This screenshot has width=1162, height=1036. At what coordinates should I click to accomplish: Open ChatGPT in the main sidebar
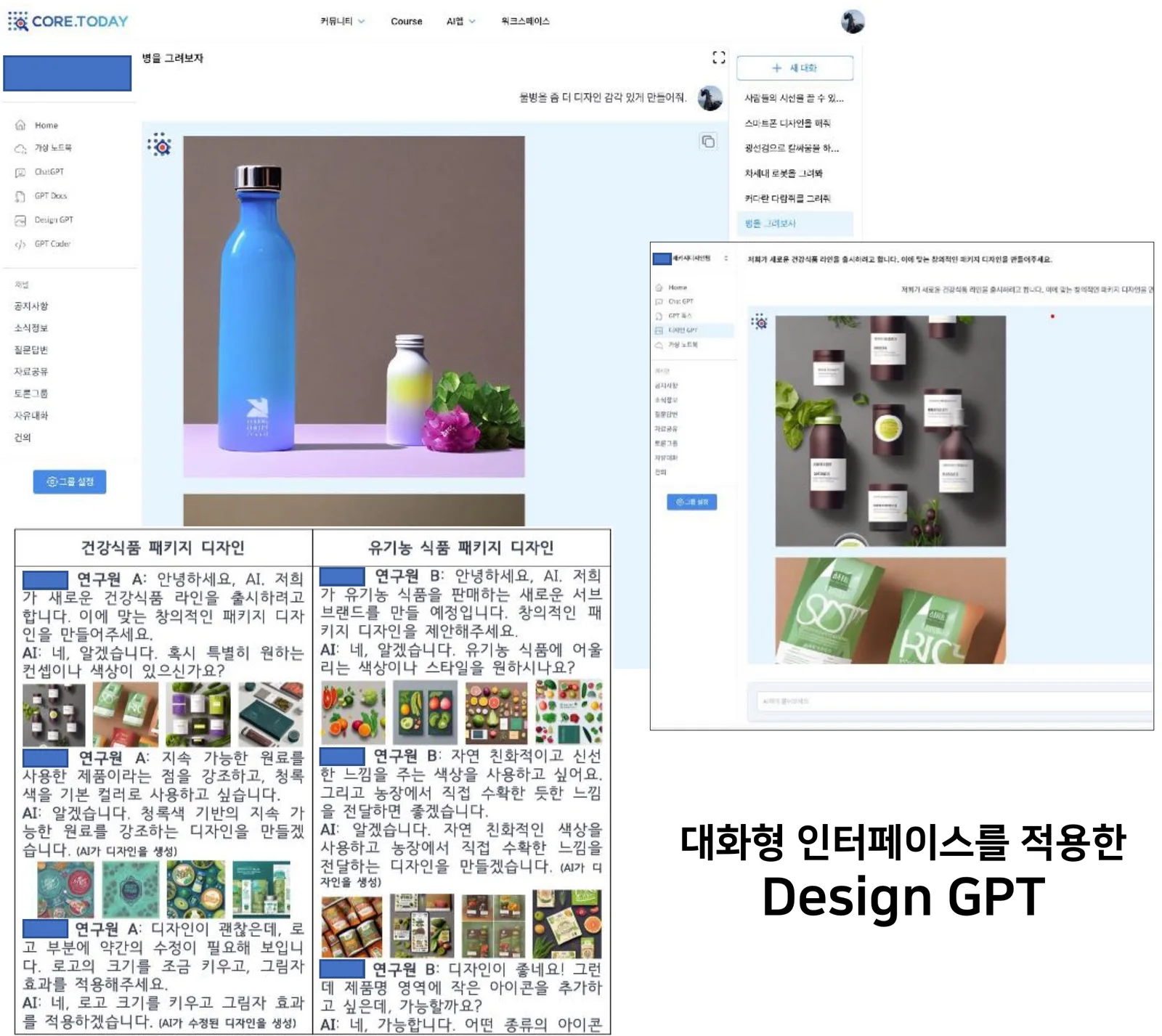[41, 172]
